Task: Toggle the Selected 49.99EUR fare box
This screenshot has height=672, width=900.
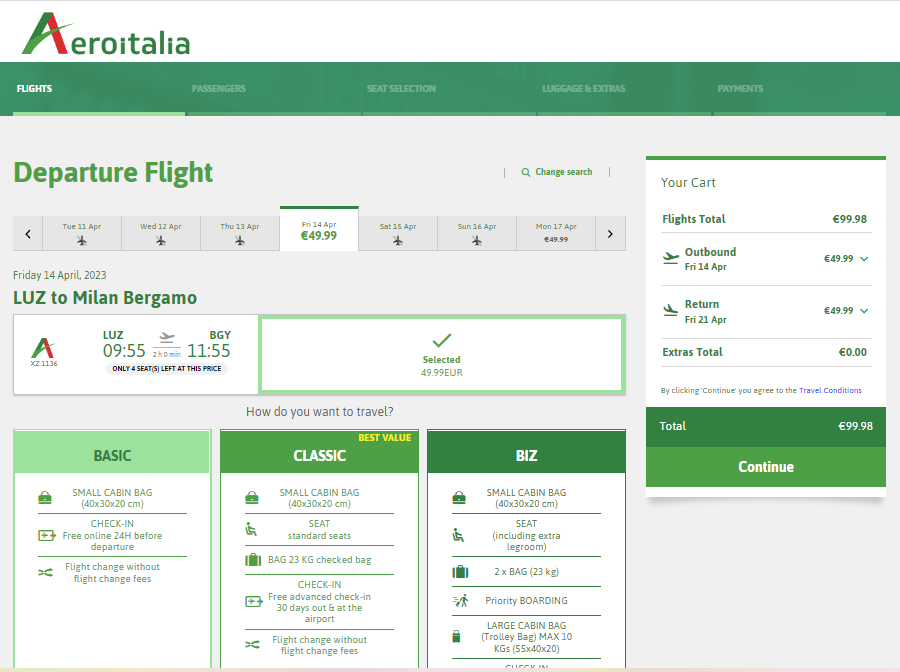Action: pyautogui.click(x=441, y=354)
